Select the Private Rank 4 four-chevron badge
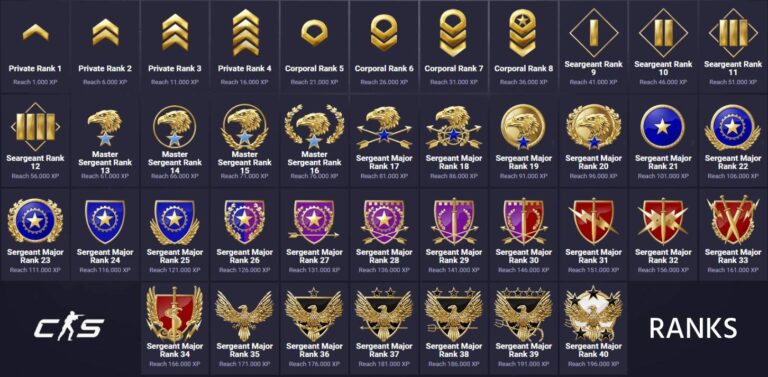 [x=245, y=32]
